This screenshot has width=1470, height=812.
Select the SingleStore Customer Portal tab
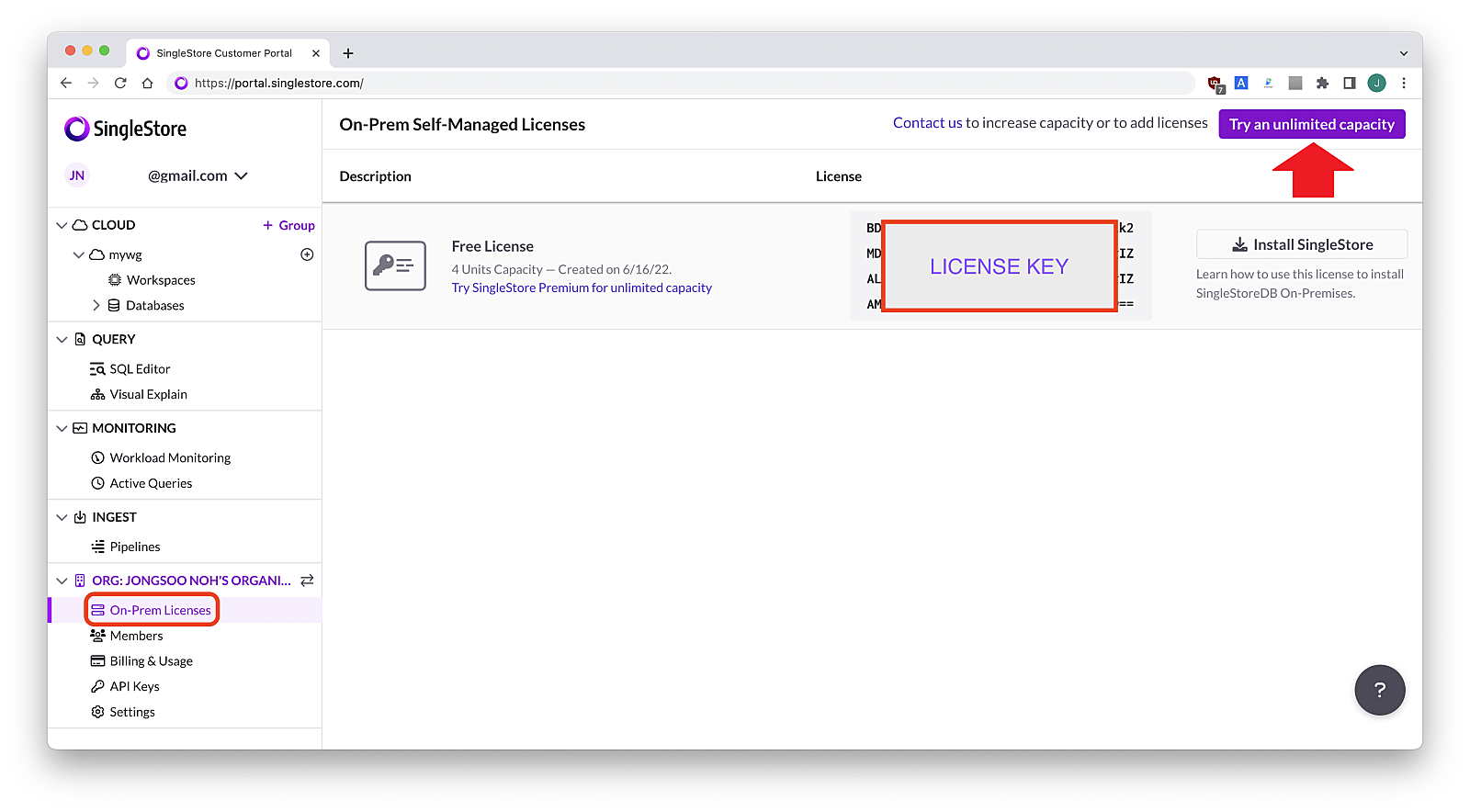[225, 53]
